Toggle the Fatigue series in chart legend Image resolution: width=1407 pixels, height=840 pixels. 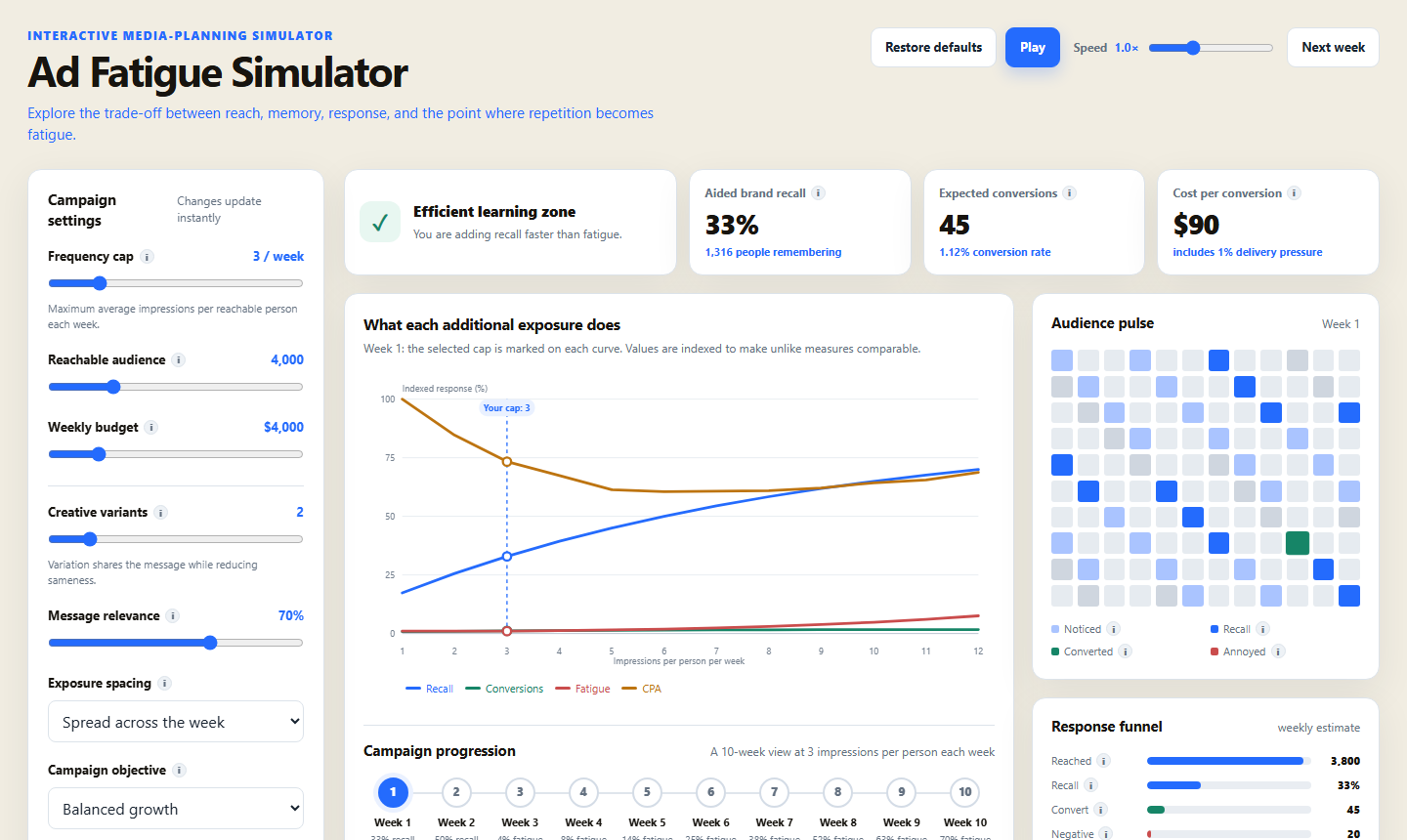(582, 689)
